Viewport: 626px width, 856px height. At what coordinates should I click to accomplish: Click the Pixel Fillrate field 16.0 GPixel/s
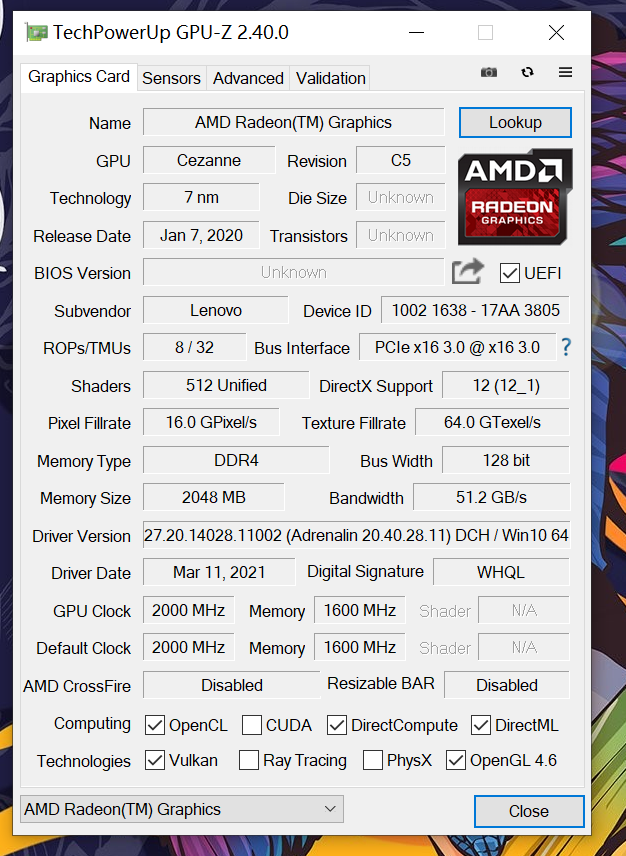[x=211, y=423]
